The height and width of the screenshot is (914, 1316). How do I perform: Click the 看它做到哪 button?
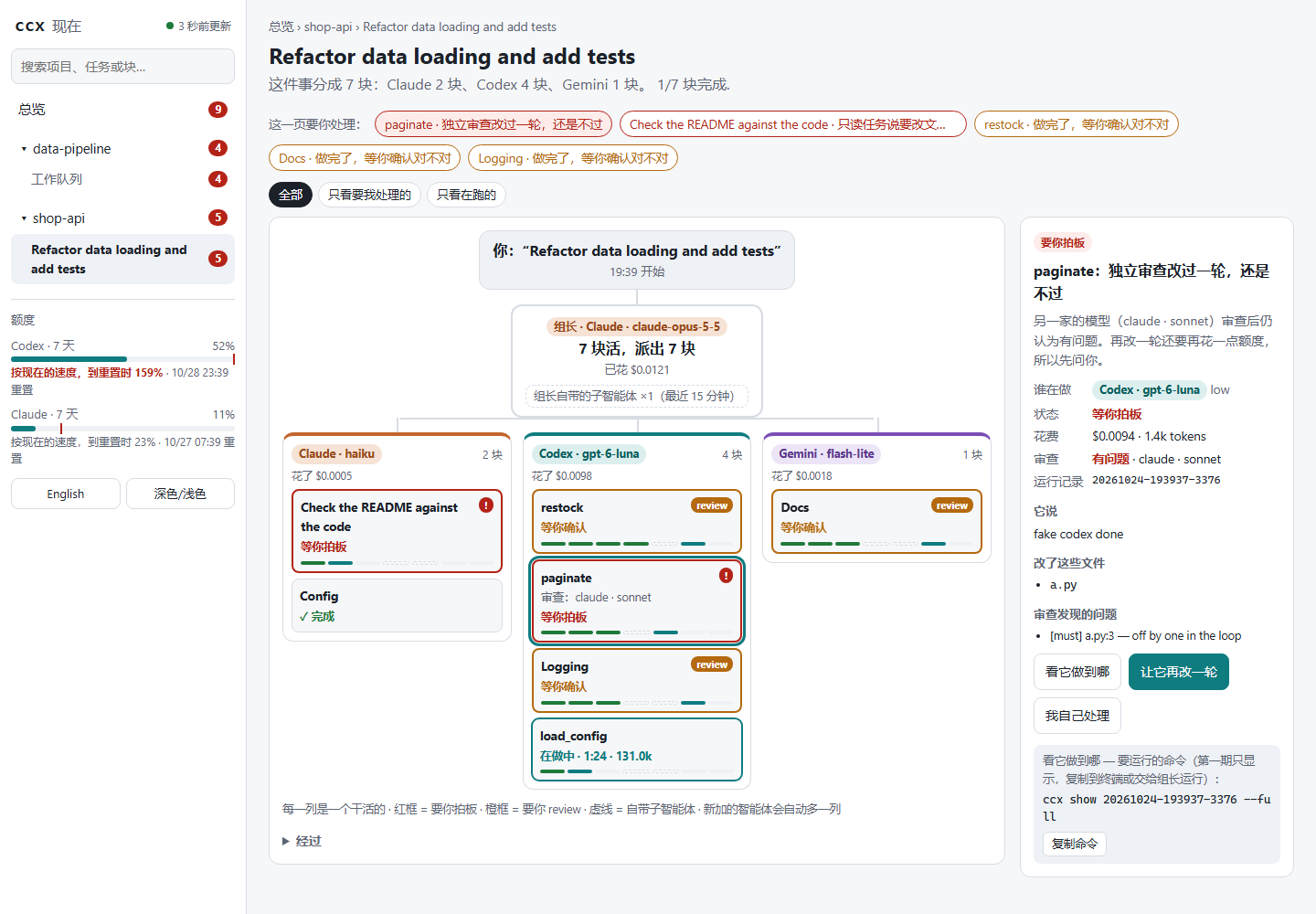click(x=1077, y=672)
